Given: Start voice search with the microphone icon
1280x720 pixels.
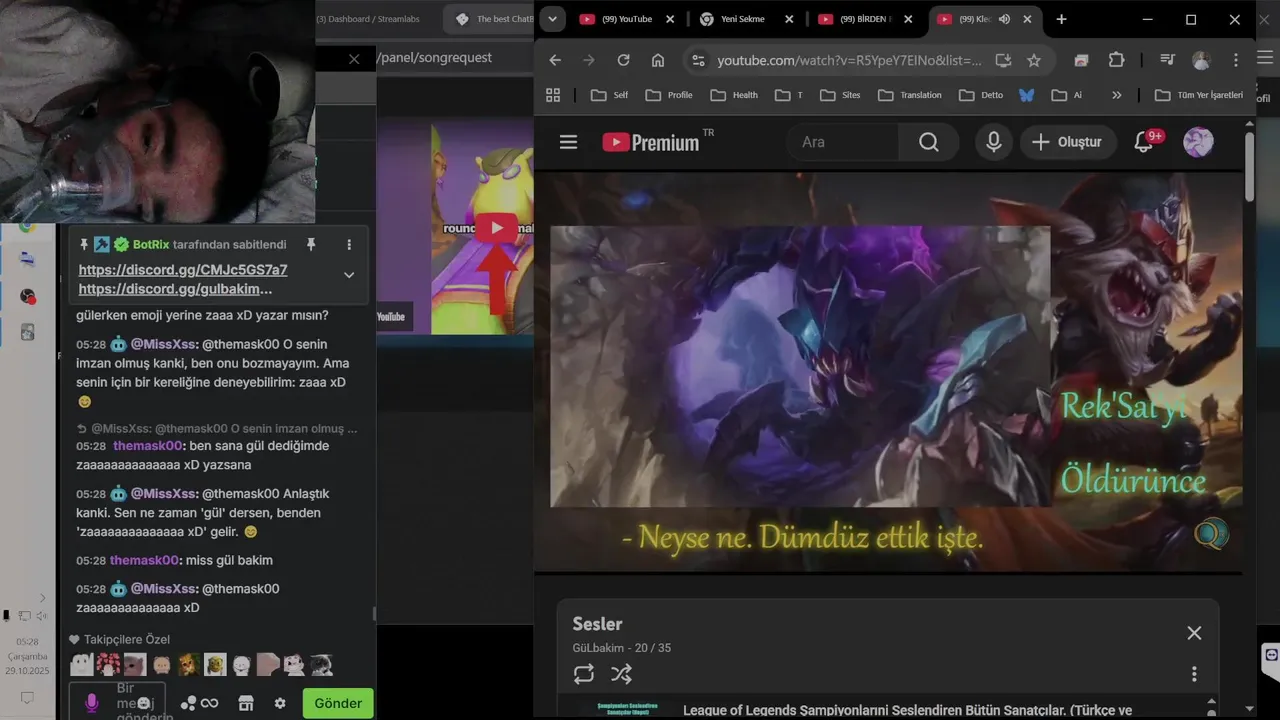Looking at the screenshot, I should 993,142.
